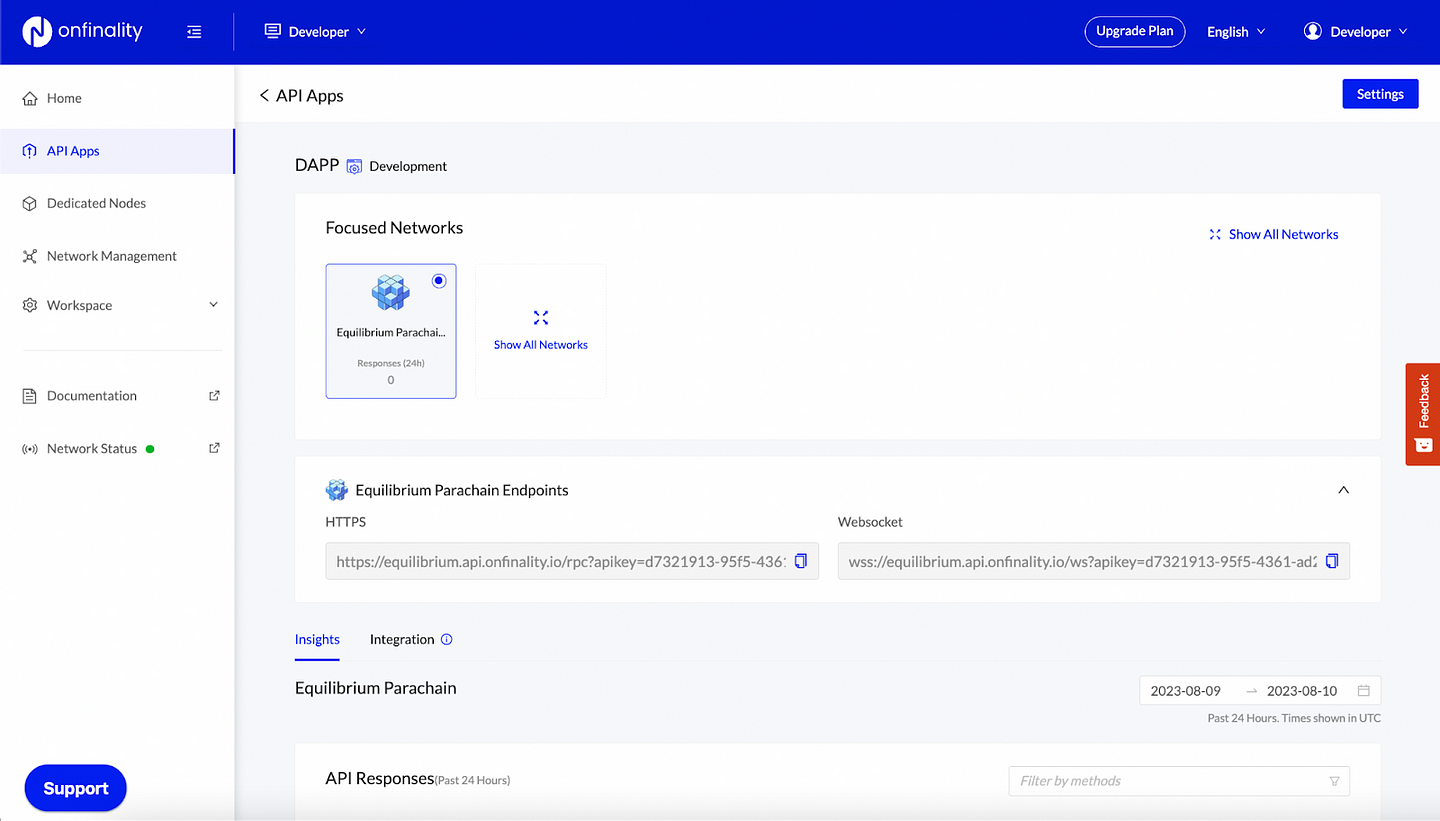Open the Developer workspace dropdown
This screenshot has height=821, width=1440.
[315, 32]
